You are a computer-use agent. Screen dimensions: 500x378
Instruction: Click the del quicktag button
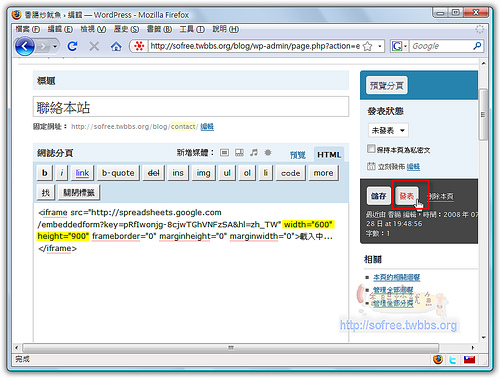(x=153, y=173)
